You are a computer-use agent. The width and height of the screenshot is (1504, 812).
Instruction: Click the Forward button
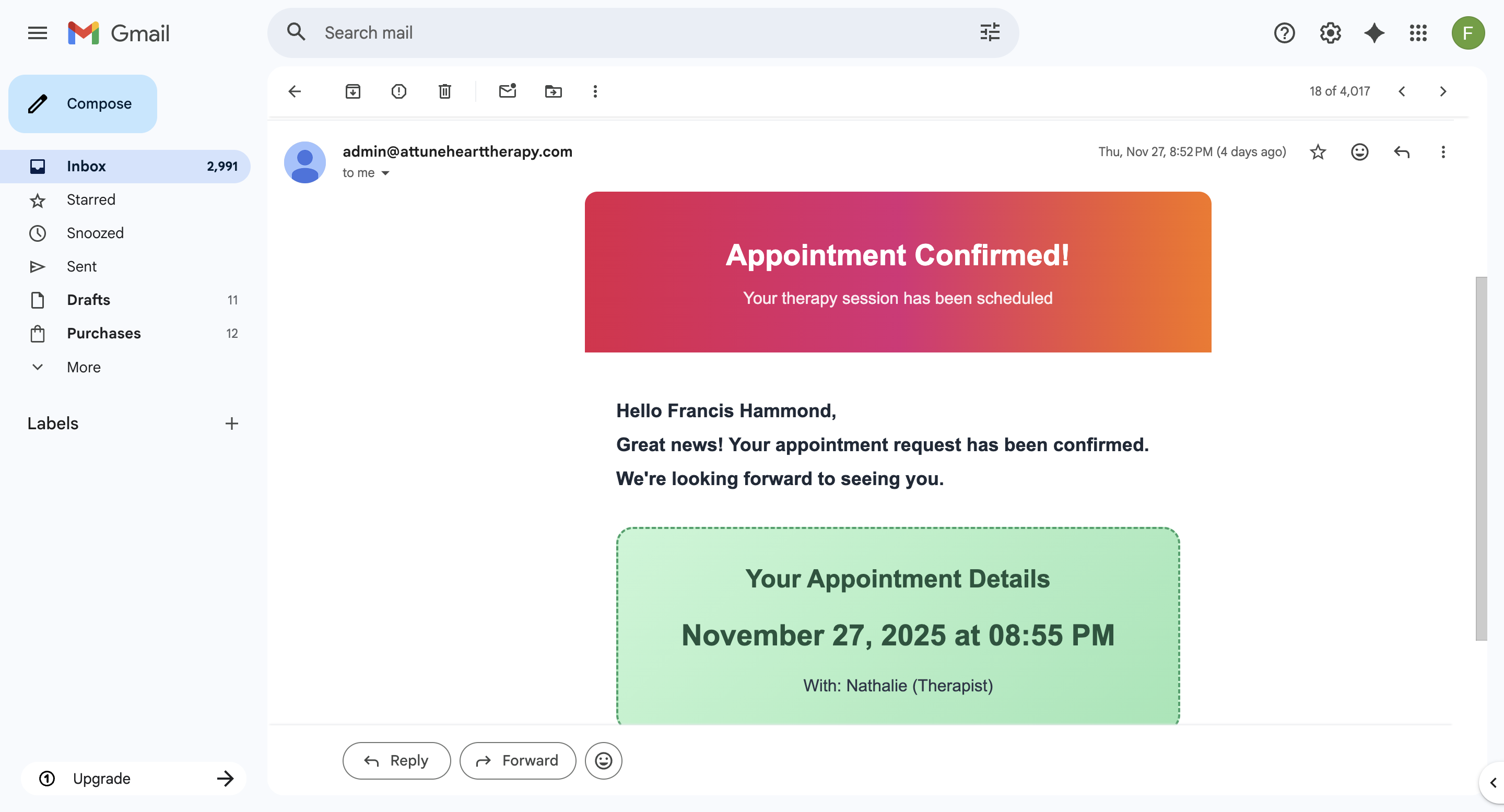[518, 760]
